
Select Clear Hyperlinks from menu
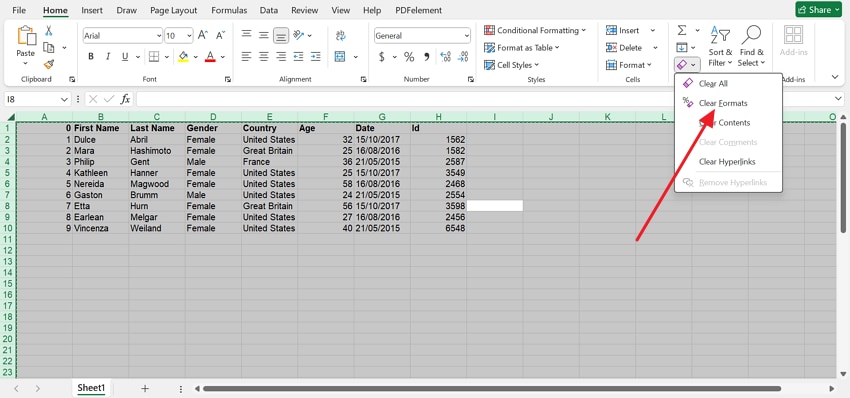(x=728, y=162)
